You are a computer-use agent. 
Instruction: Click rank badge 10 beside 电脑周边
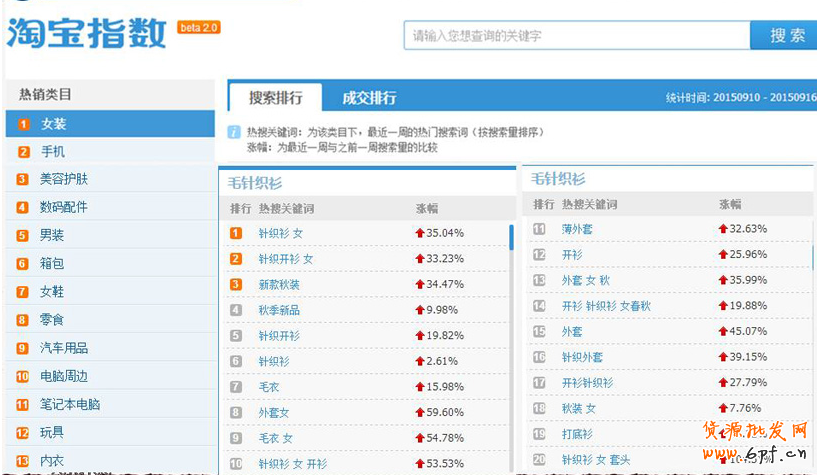(22, 376)
